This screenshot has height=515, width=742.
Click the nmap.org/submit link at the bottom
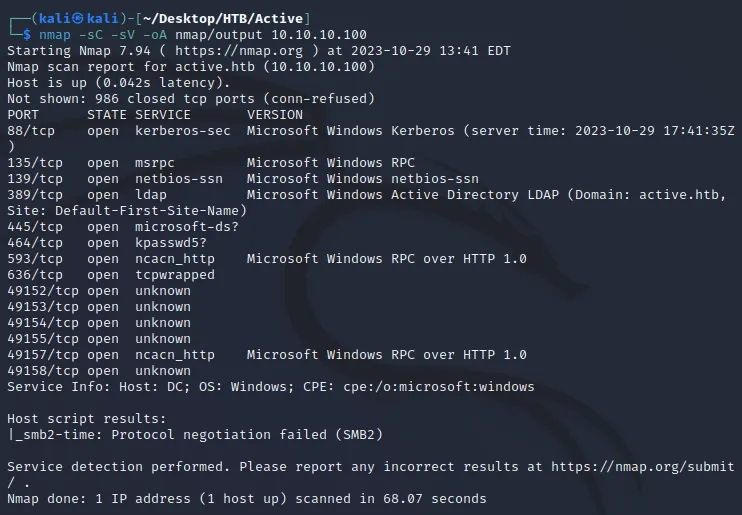643,467
